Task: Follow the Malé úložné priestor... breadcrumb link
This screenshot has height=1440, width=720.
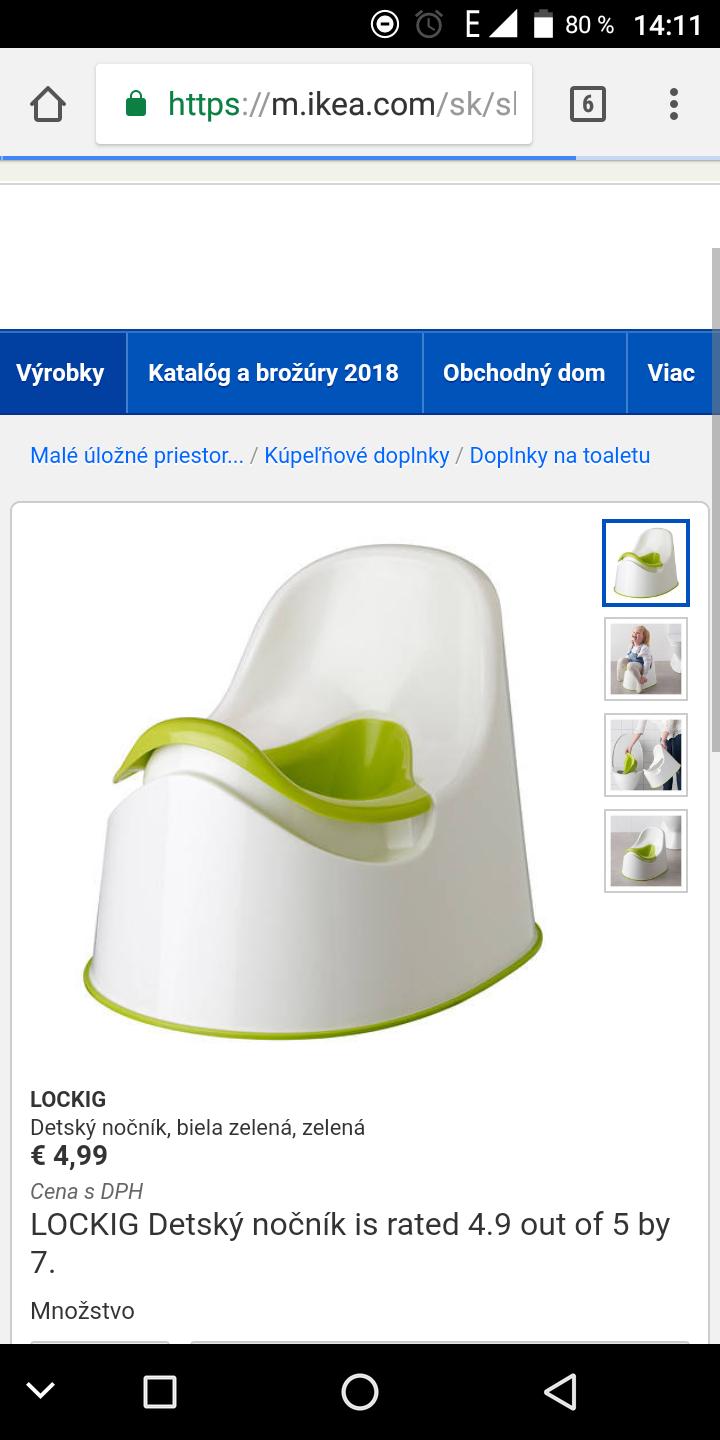Action: pyautogui.click(x=137, y=455)
